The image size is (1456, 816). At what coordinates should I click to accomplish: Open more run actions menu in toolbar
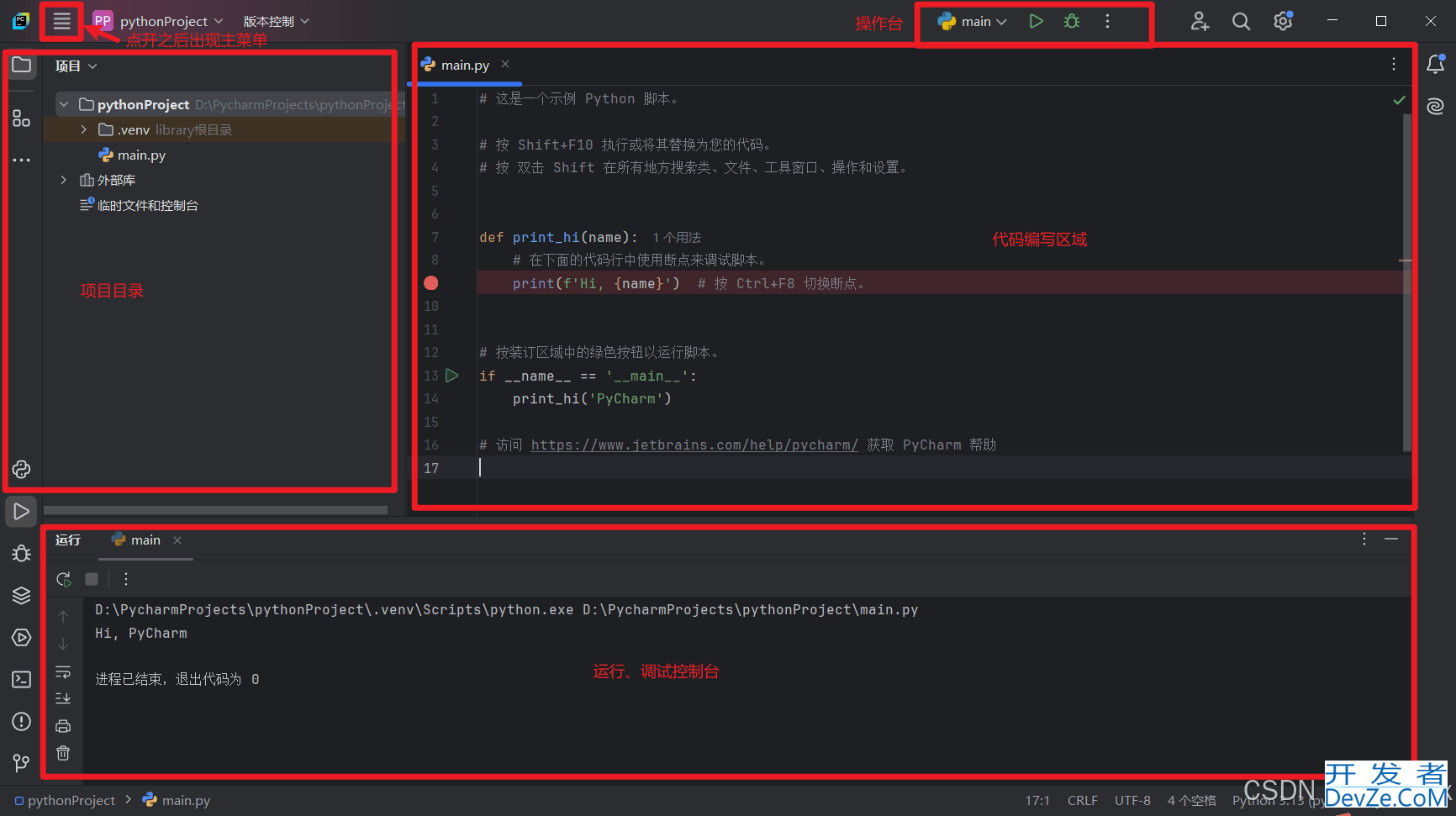pyautogui.click(x=1107, y=21)
